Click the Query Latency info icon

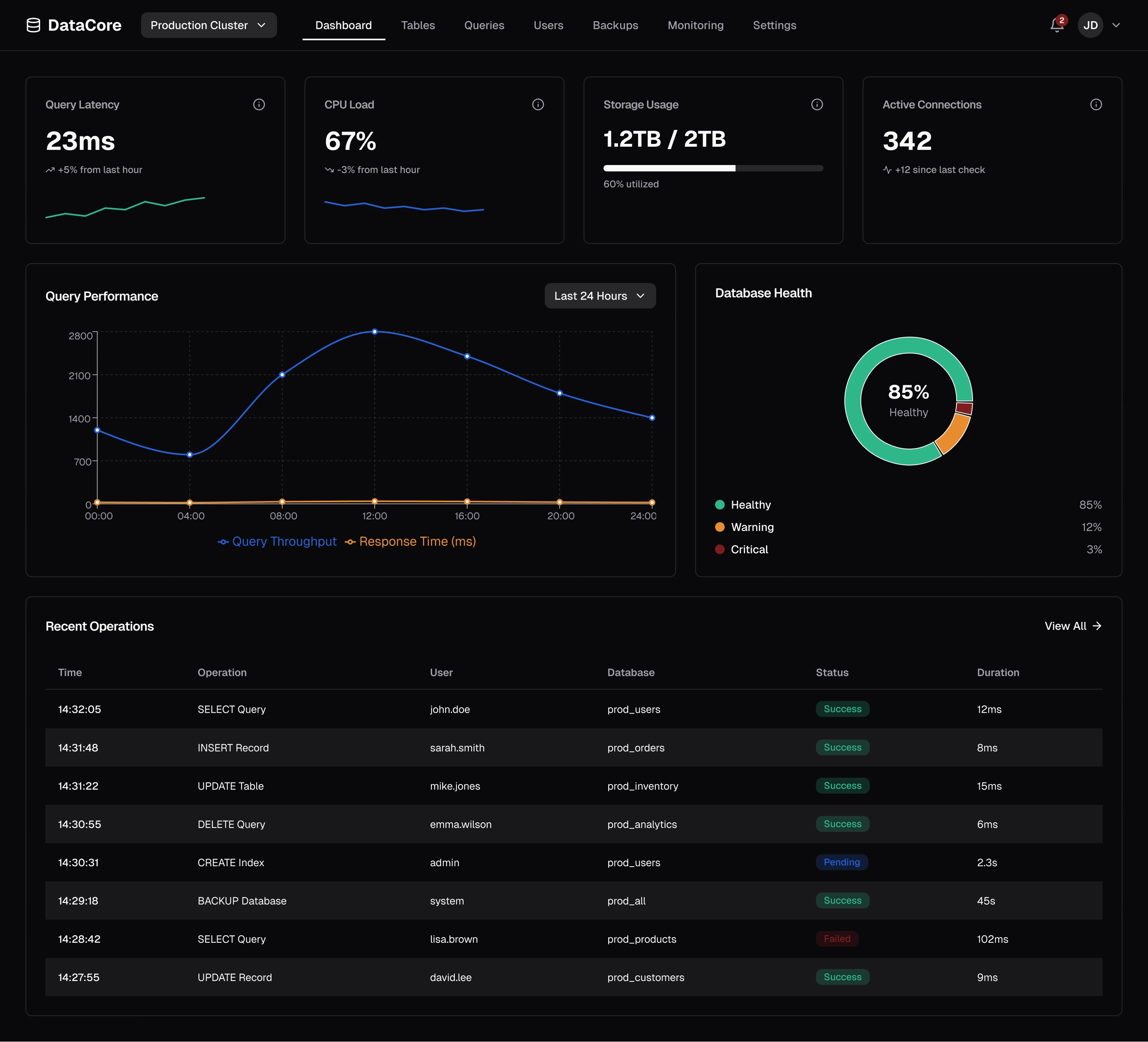pos(259,104)
